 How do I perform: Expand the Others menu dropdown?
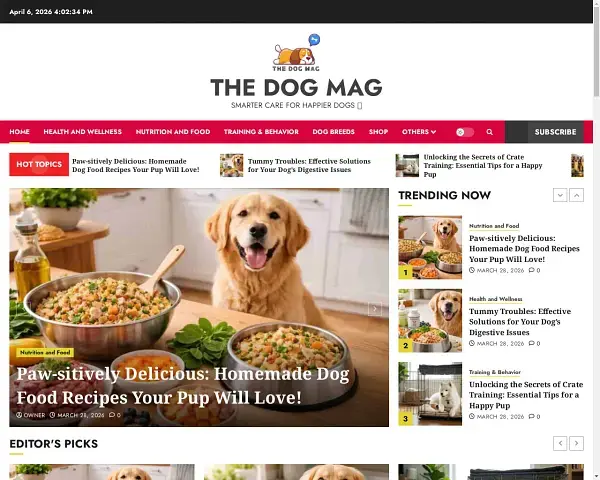(x=419, y=132)
